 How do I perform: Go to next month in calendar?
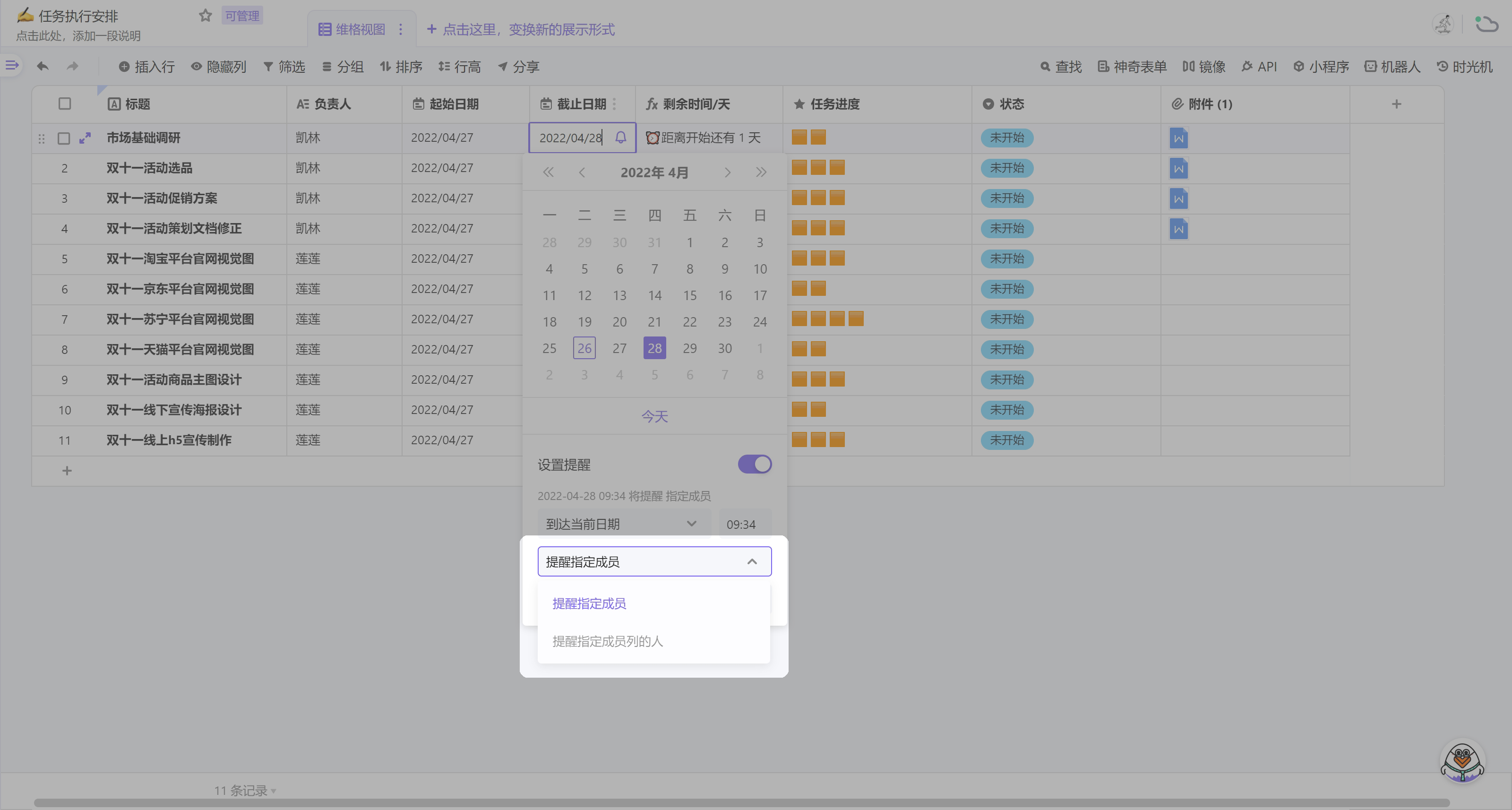pos(727,172)
